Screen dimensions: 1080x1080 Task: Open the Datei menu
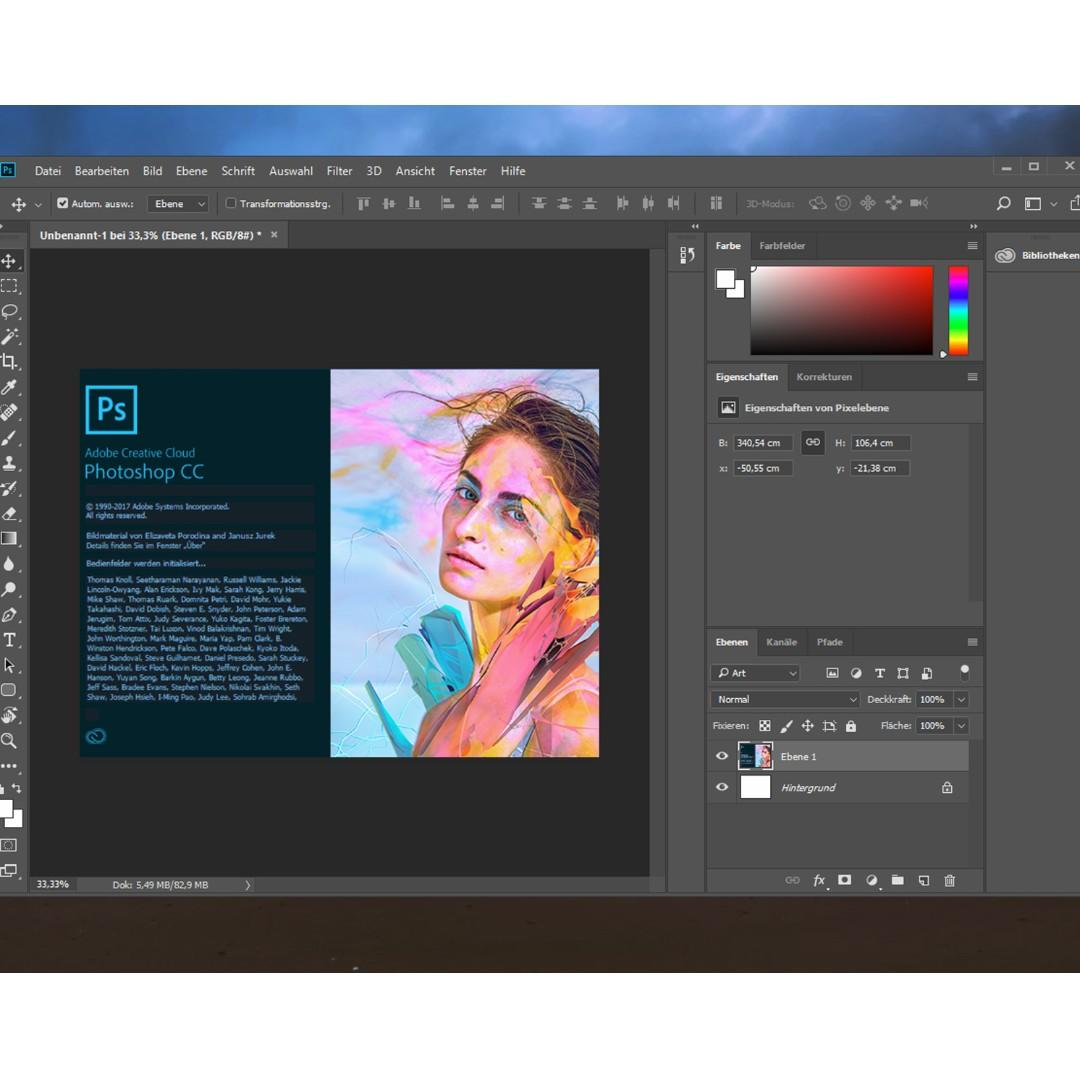tap(48, 171)
